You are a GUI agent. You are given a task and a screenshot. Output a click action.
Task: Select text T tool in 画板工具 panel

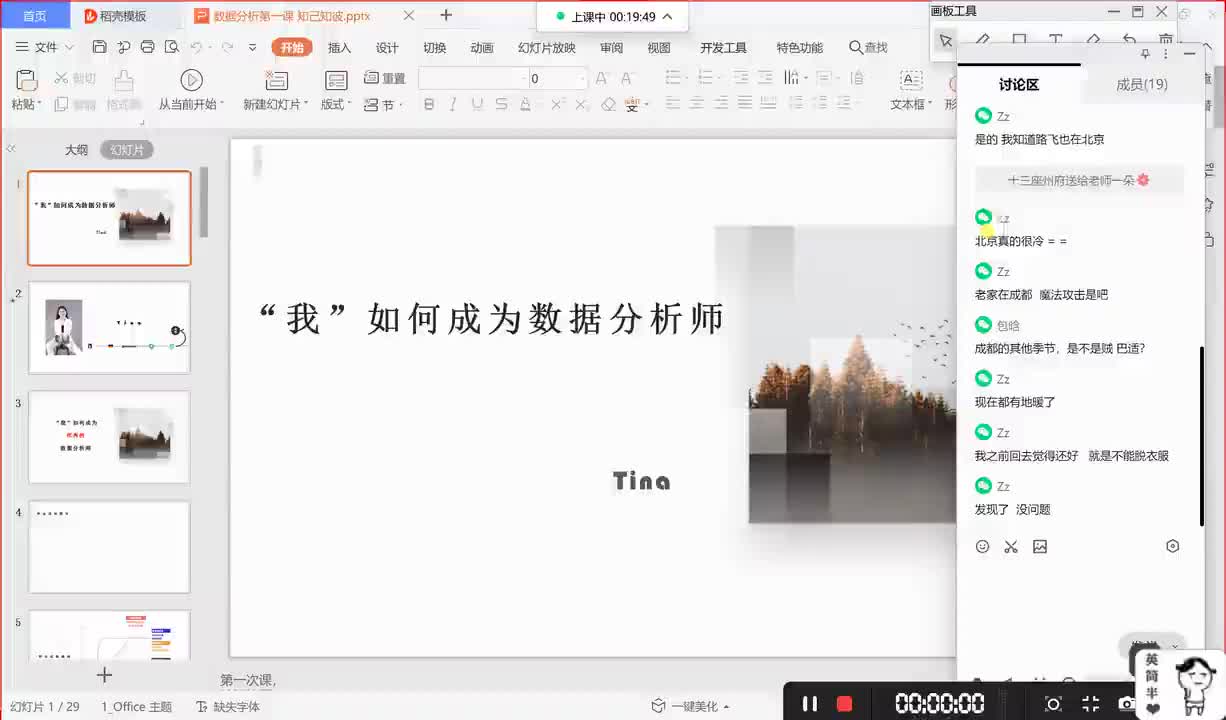coord(1055,40)
